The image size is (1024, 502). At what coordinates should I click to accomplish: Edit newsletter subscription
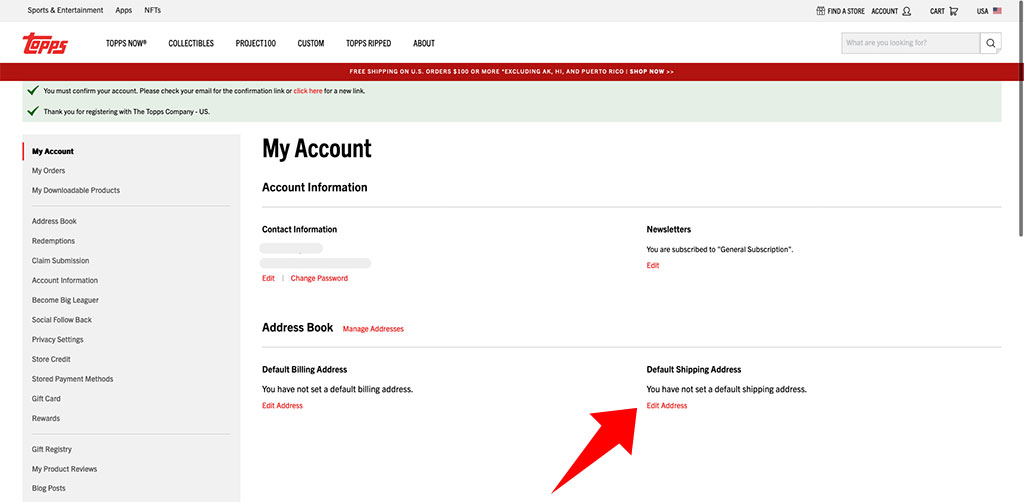(653, 266)
